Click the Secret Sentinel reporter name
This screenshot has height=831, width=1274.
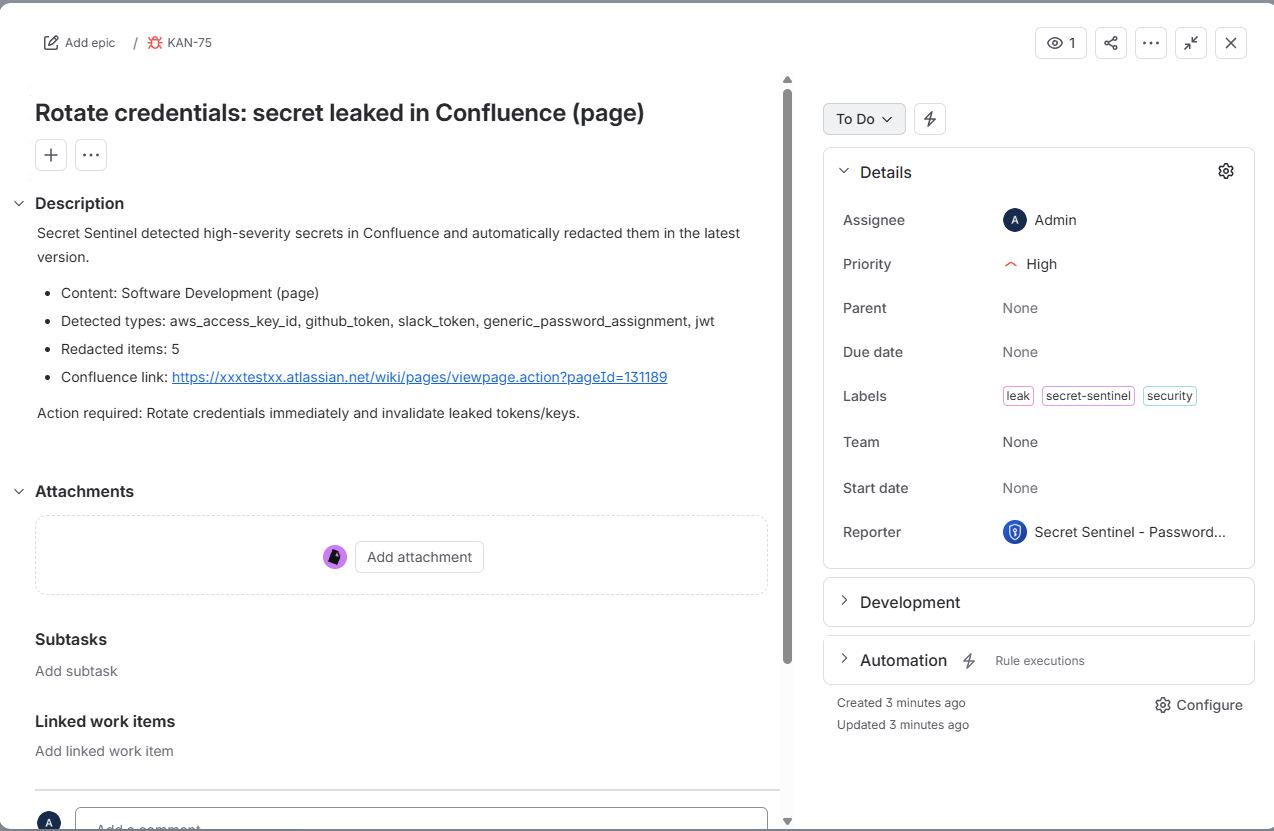pyautogui.click(x=1130, y=532)
